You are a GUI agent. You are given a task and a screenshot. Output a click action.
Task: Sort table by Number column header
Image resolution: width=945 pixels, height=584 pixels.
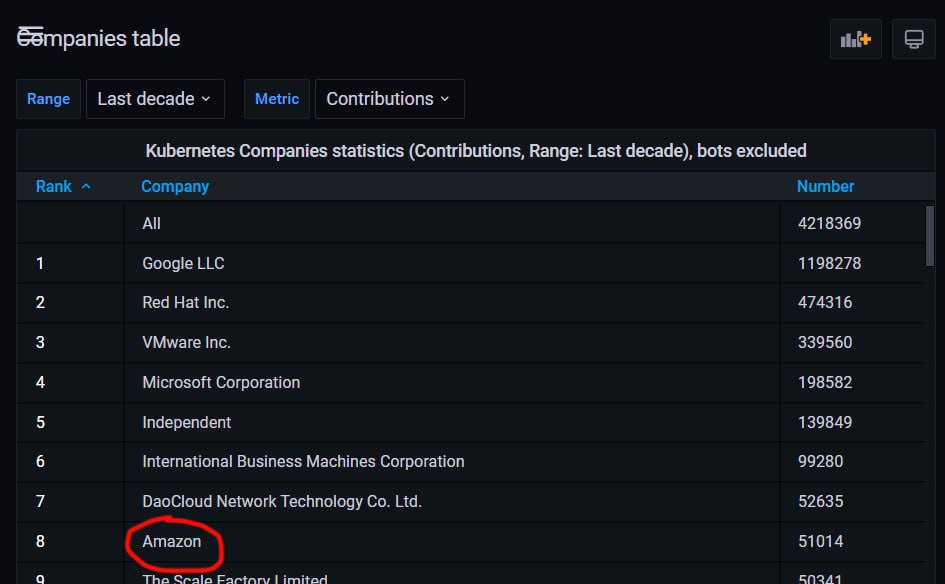coord(825,186)
